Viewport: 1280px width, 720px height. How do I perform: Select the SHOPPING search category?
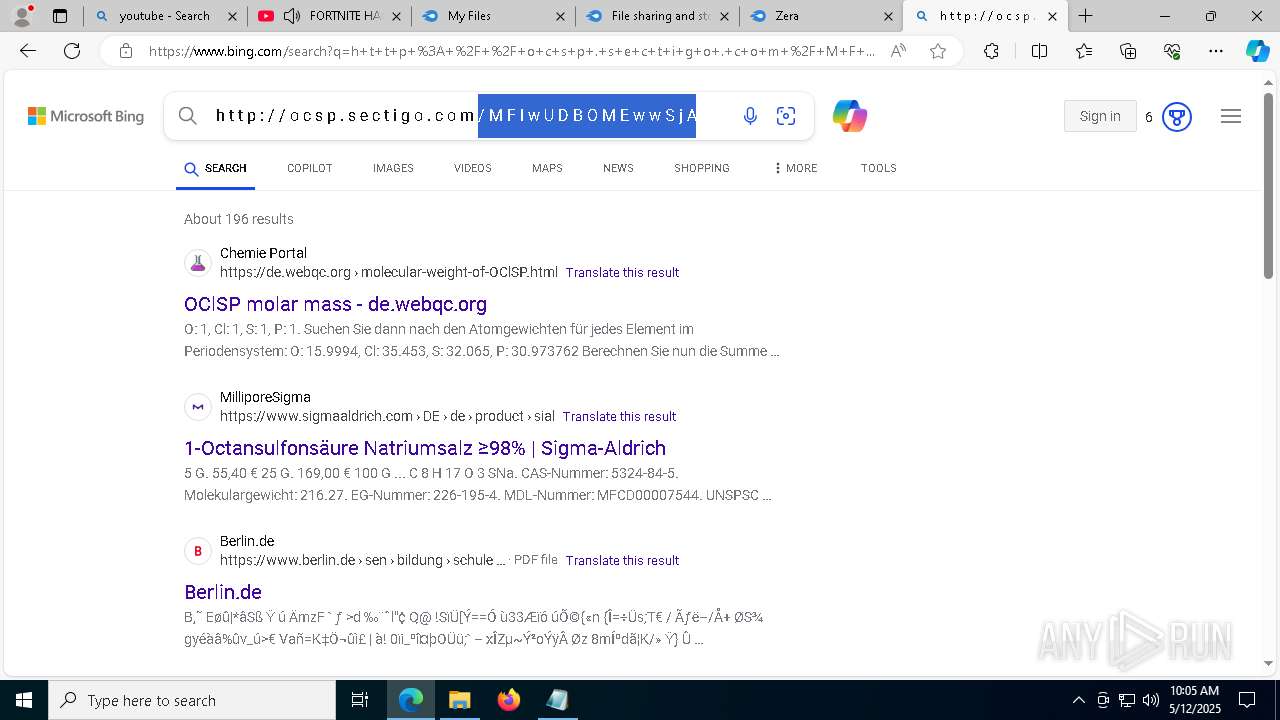702,168
